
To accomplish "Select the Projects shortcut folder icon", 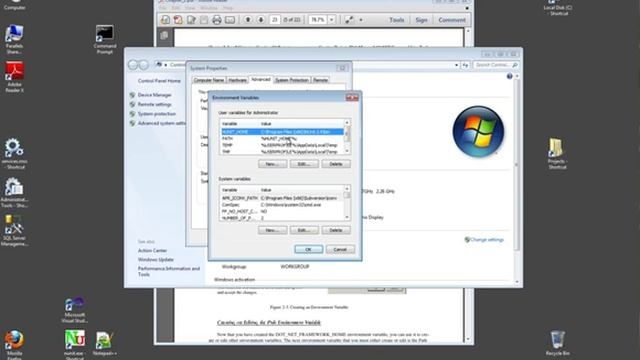I will tap(557, 153).
